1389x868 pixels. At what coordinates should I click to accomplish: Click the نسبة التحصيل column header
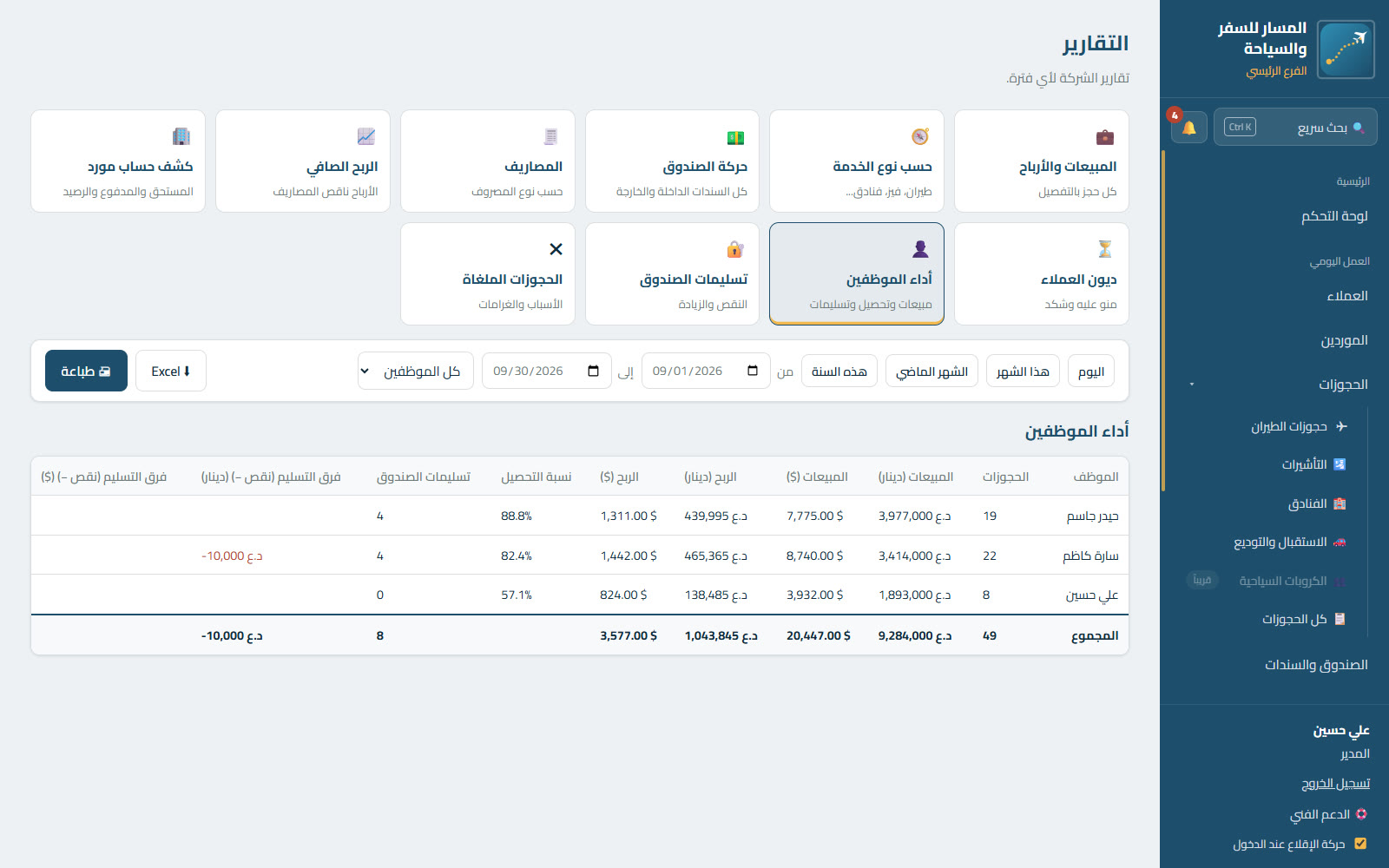[536, 477]
